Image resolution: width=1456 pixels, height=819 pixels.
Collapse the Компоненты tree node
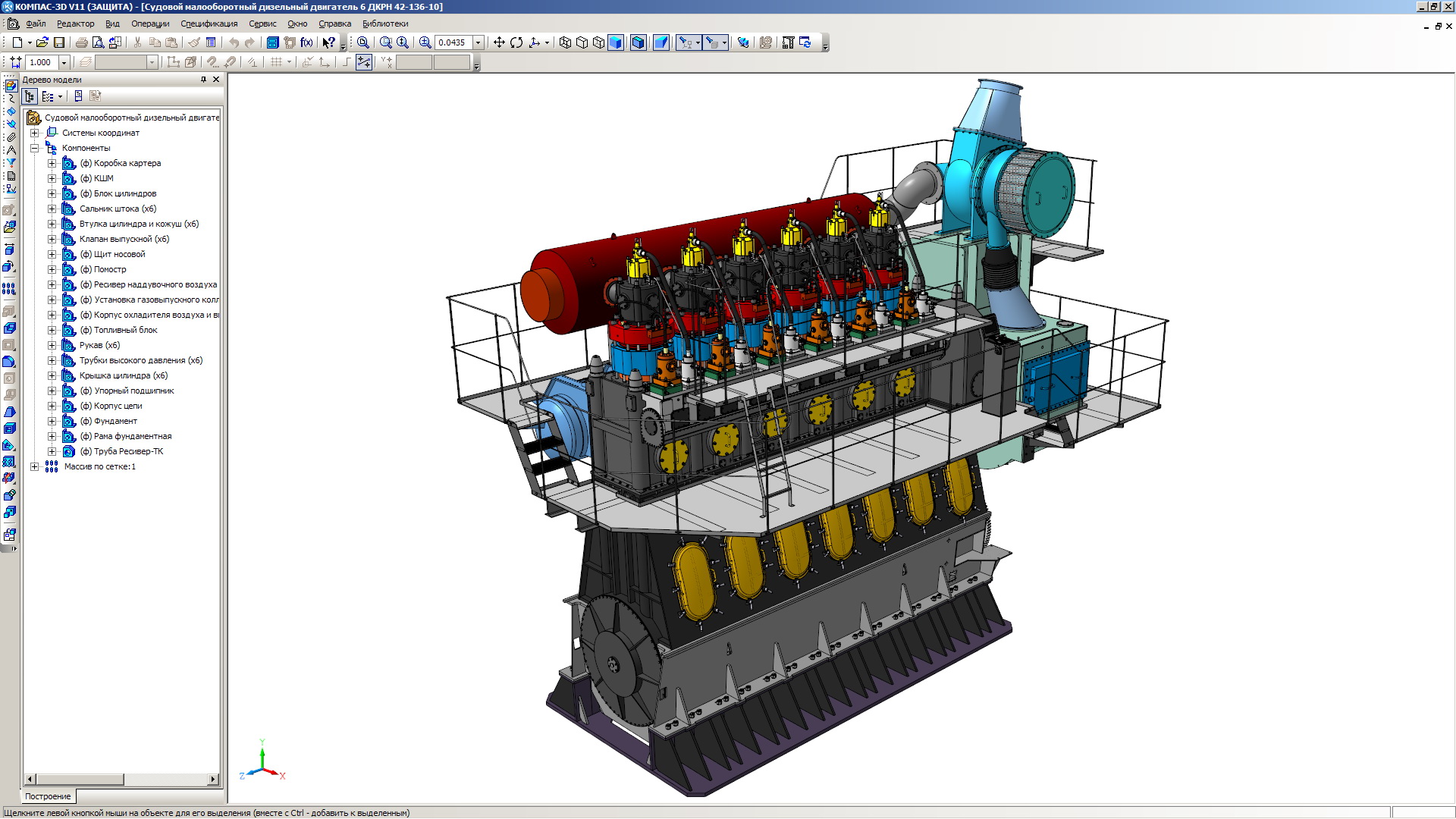click(34, 148)
